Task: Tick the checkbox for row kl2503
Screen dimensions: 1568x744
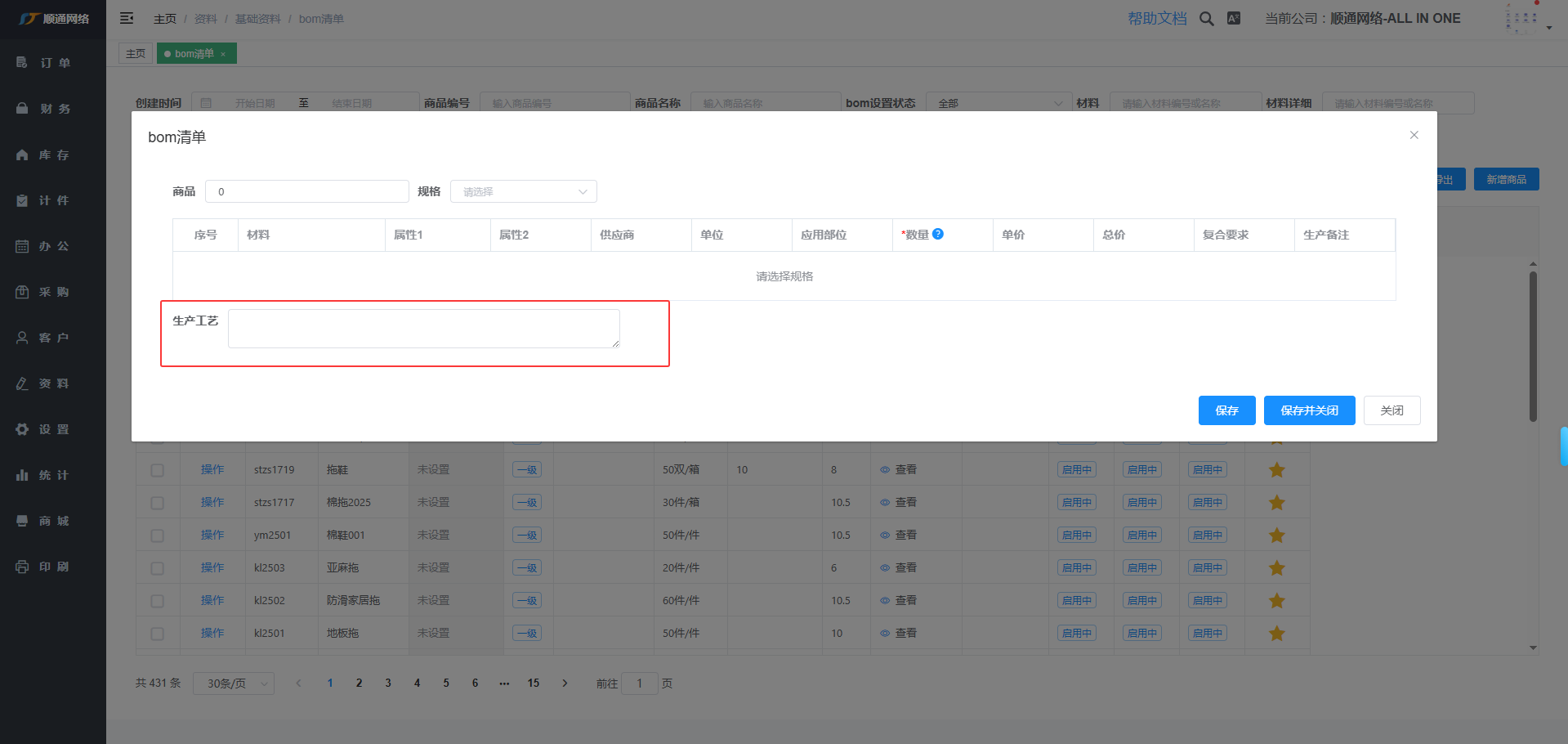Action: (x=158, y=568)
